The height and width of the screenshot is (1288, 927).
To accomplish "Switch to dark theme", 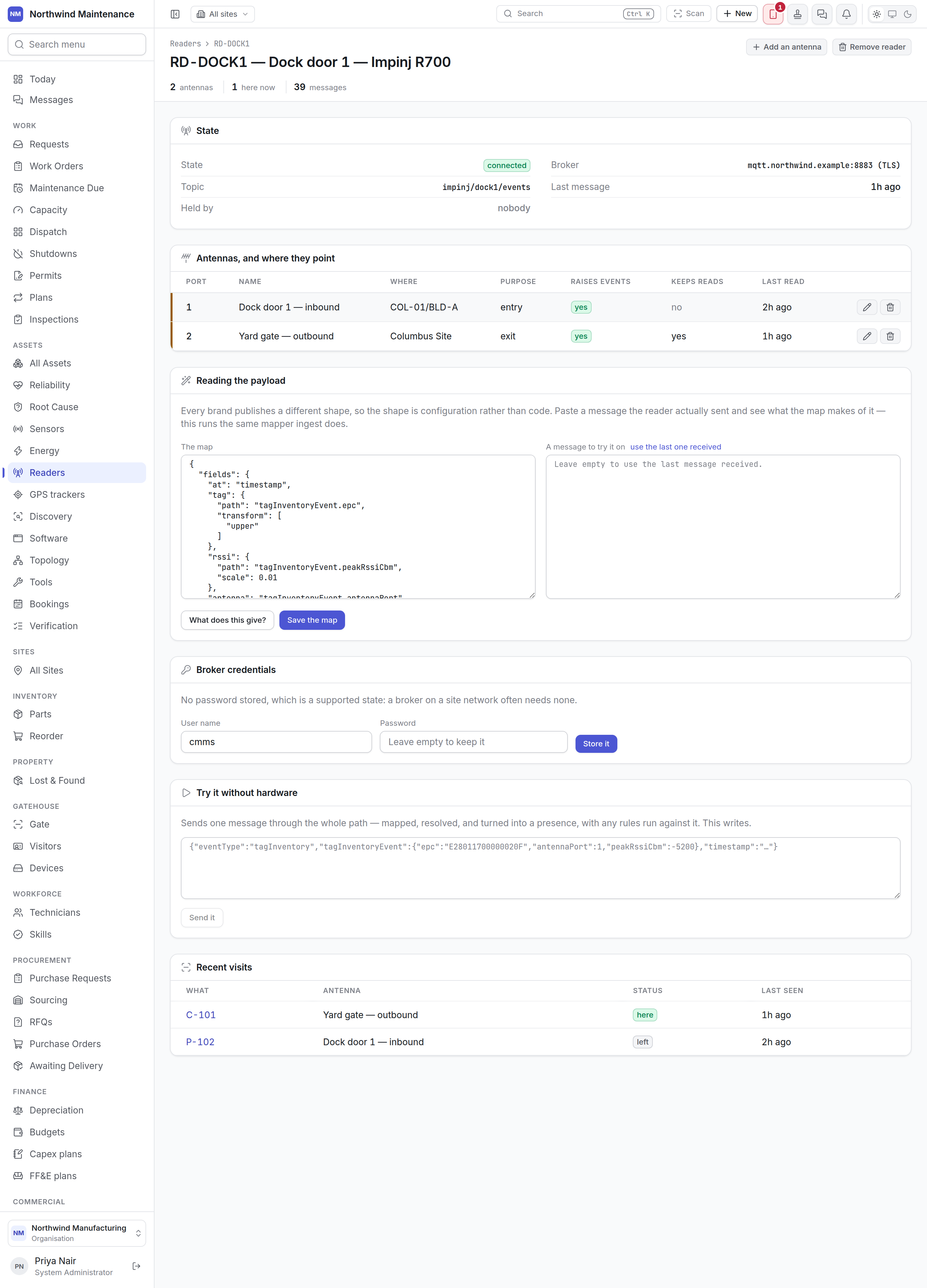I will tap(908, 14).
